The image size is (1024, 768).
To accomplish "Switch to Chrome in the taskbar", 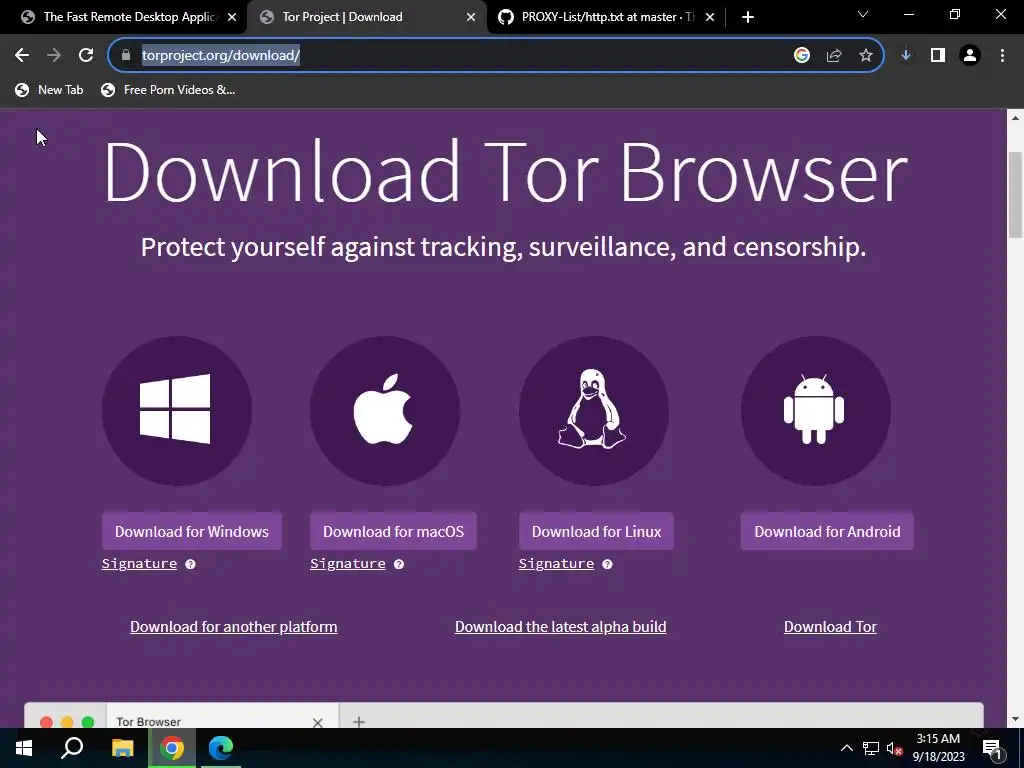I will pyautogui.click(x=172, y=748).
